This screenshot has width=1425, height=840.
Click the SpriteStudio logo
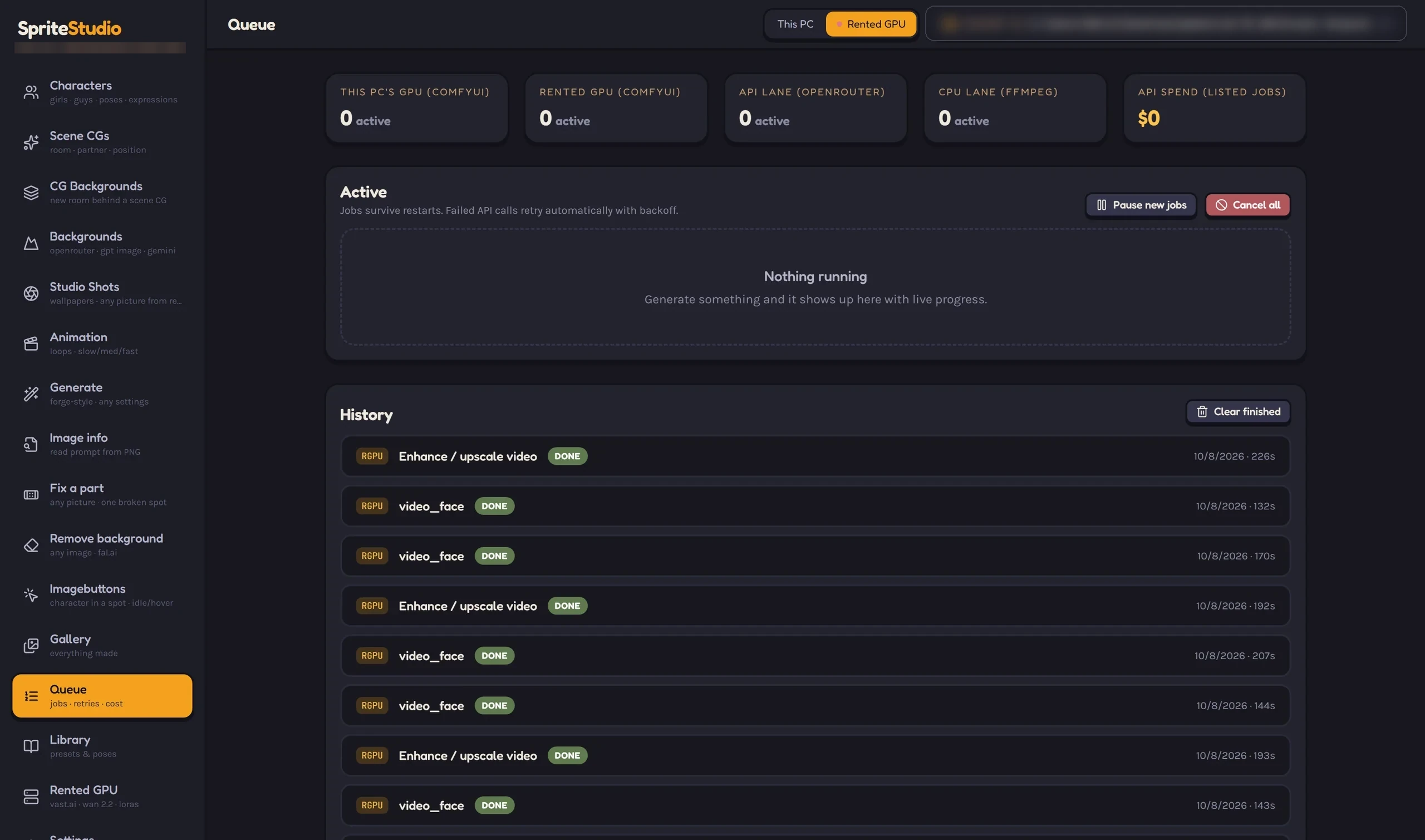70,28
